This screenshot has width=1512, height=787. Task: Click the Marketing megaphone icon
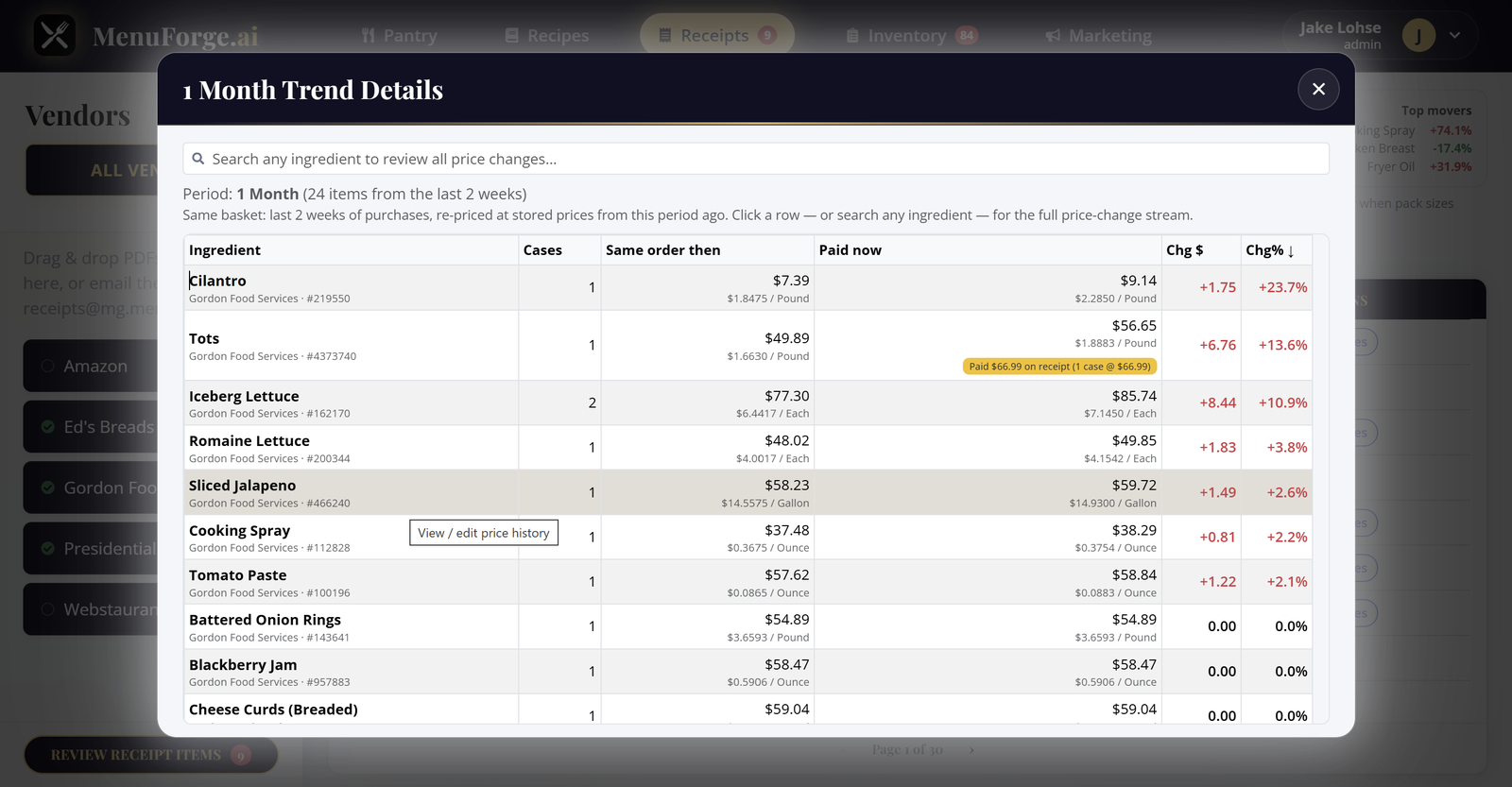pyautogui.click(x=1054, y=36)
